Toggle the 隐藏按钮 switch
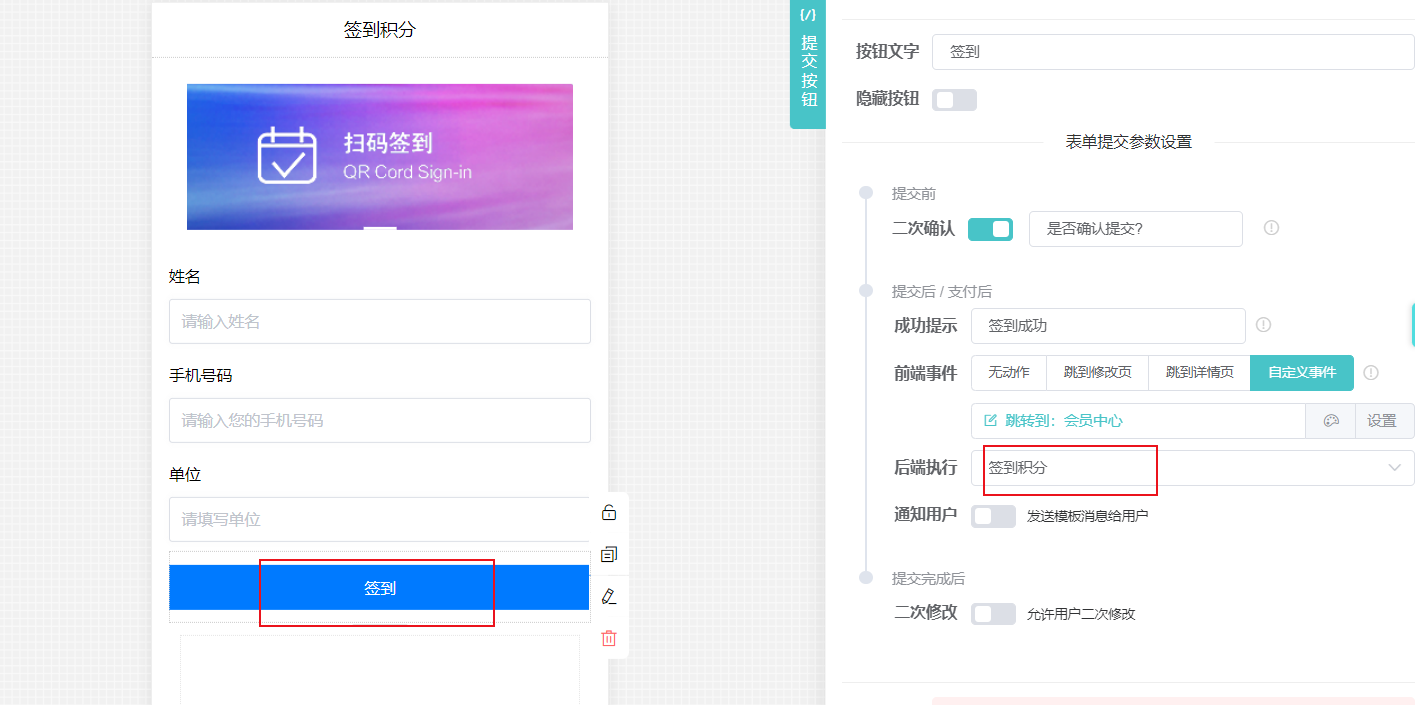 [954, 100]
